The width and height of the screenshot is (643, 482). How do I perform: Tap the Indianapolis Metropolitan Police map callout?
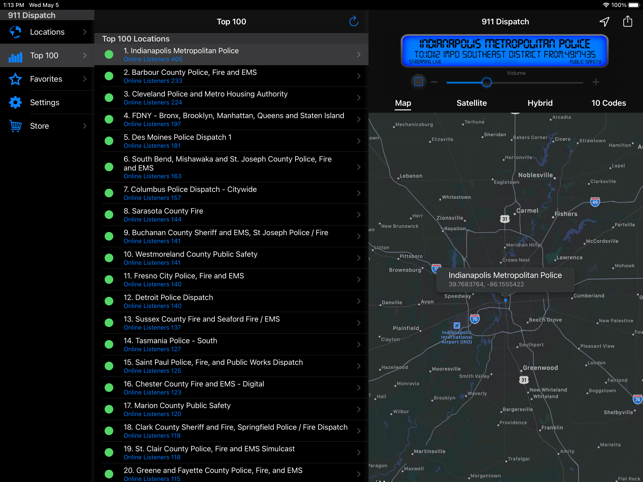click(x=505, y=279)
